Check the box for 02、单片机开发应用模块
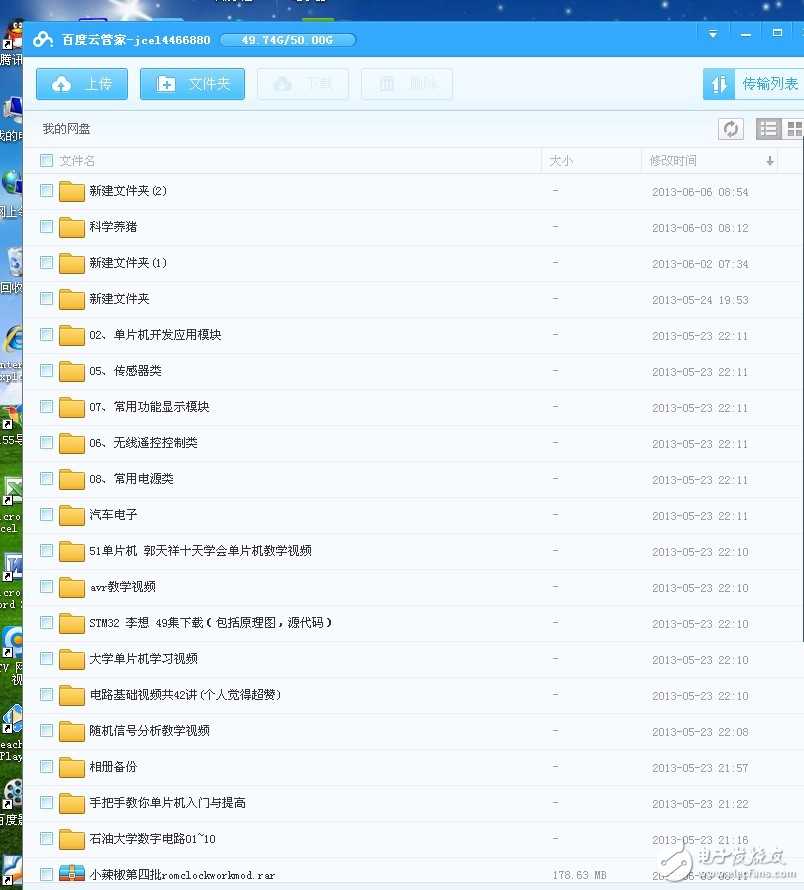The image size is (804, 890). (47, 334)
